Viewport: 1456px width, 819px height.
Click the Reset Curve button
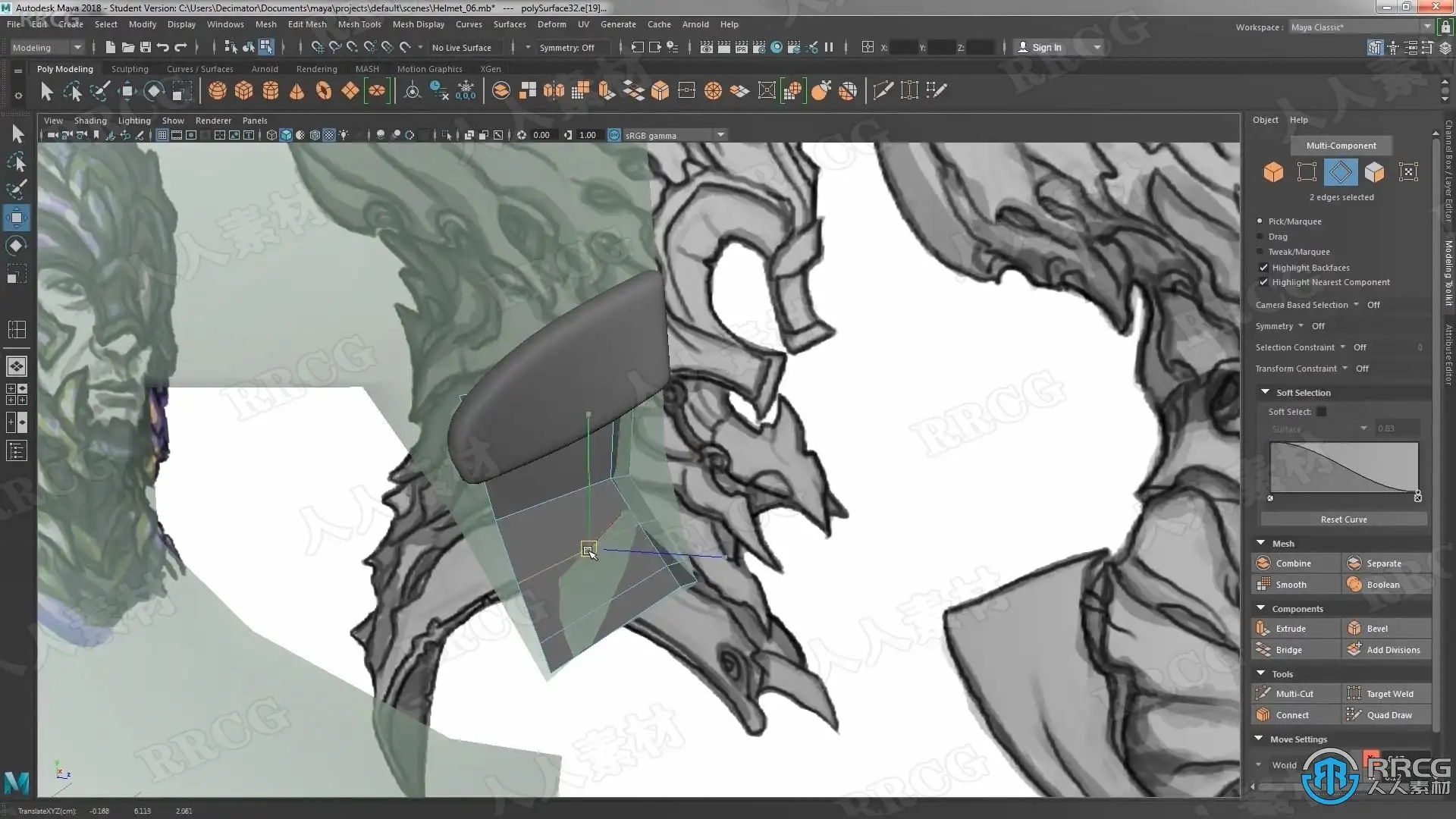tap(1343, 519)
